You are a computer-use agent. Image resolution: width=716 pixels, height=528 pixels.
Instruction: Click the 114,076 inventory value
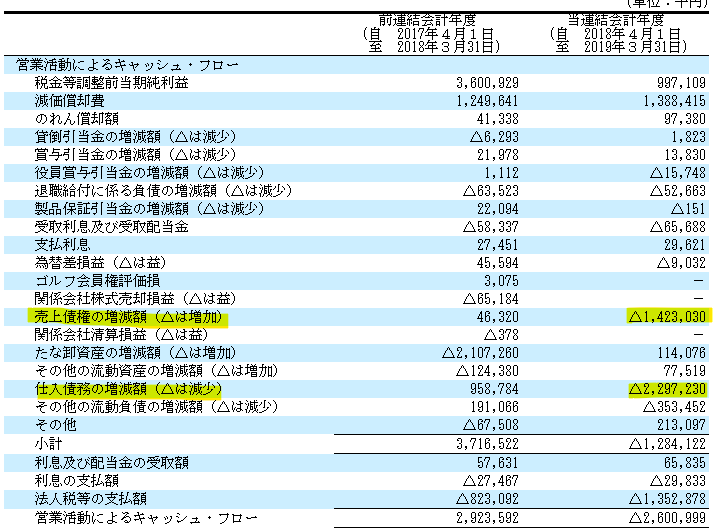click(x=681, y=353)
